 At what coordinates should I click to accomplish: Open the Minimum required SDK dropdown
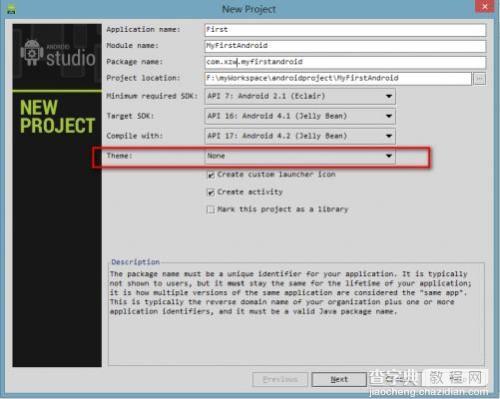pyautogui.click(x=300, y=96)
